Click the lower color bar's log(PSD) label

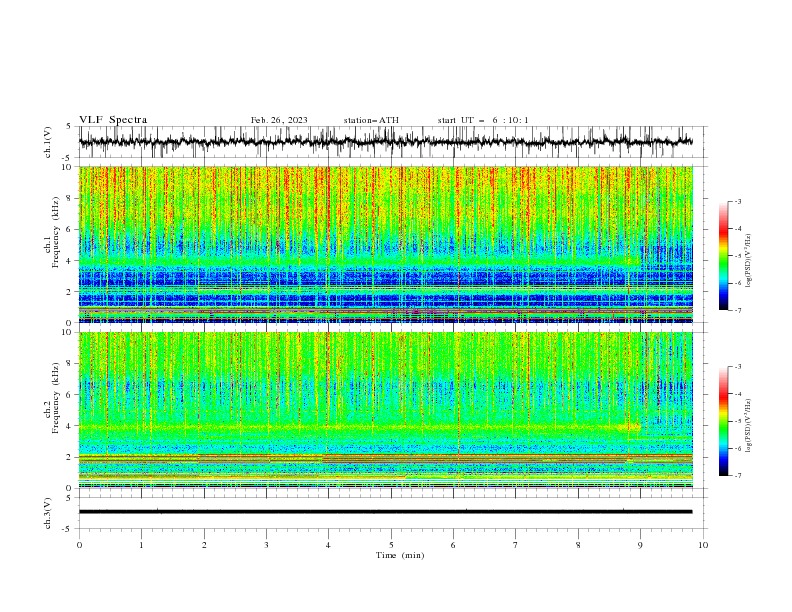(748, 425)
